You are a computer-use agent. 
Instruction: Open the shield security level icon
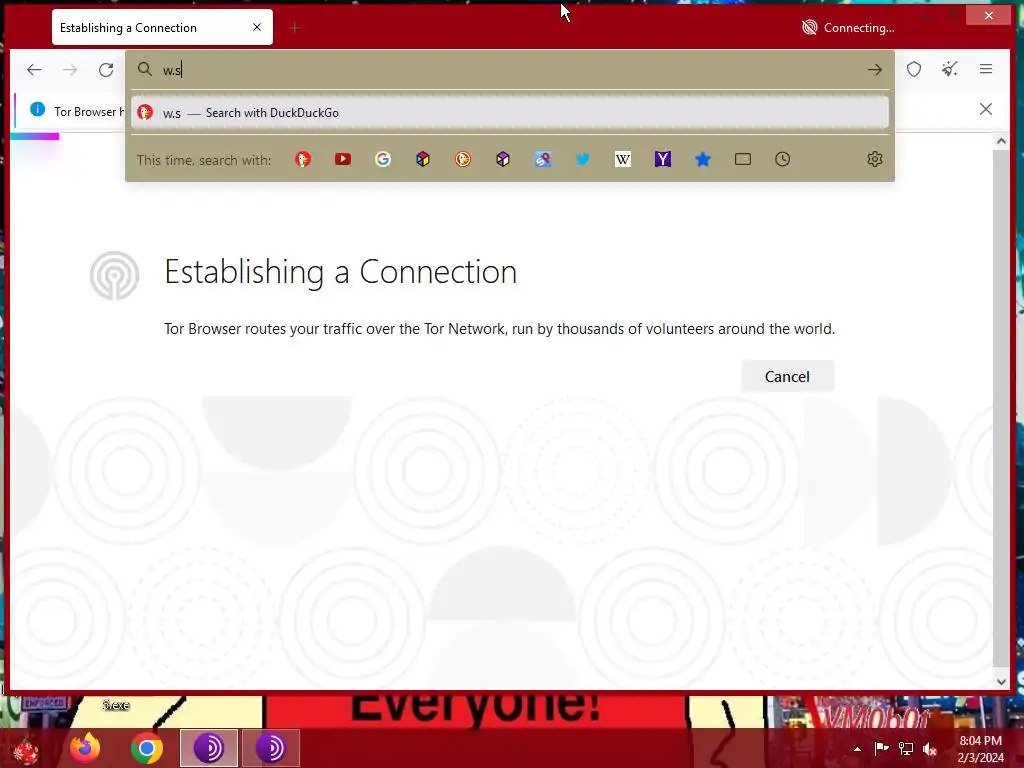coord(914,69)
